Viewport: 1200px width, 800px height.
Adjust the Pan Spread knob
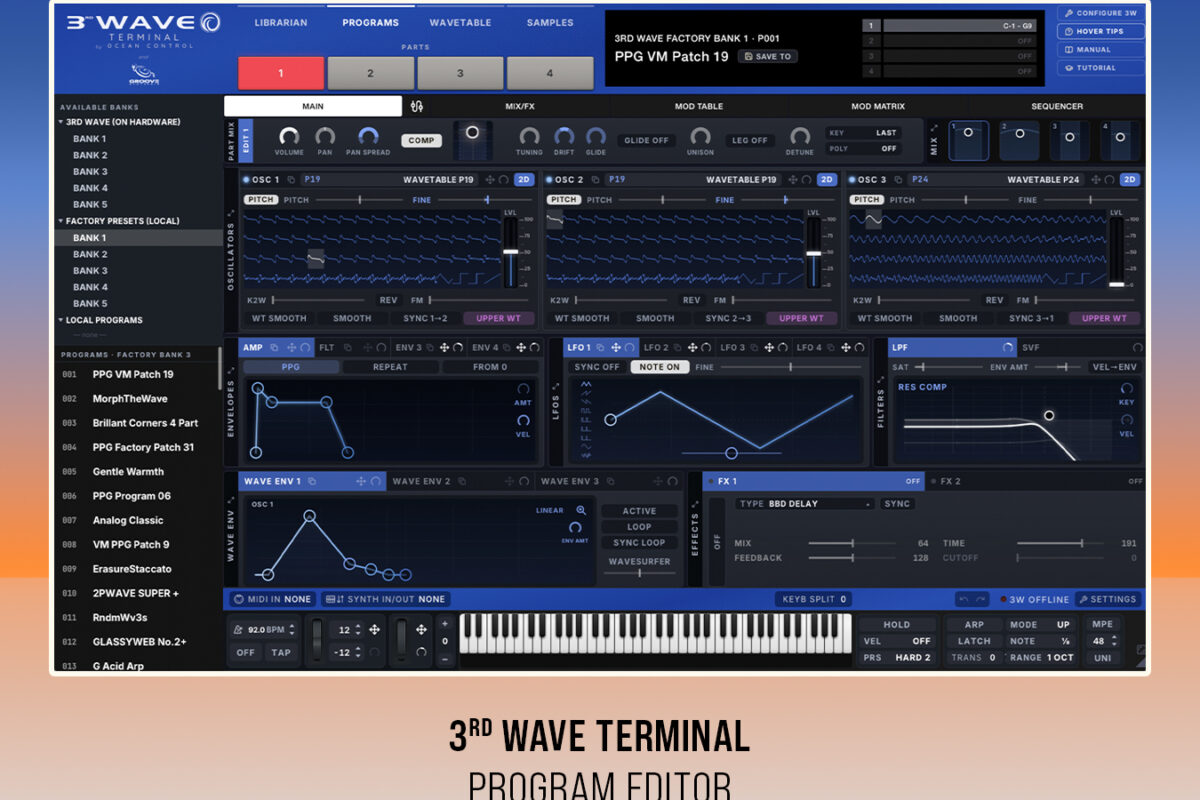pyautogui.click(x=368, y=136)
